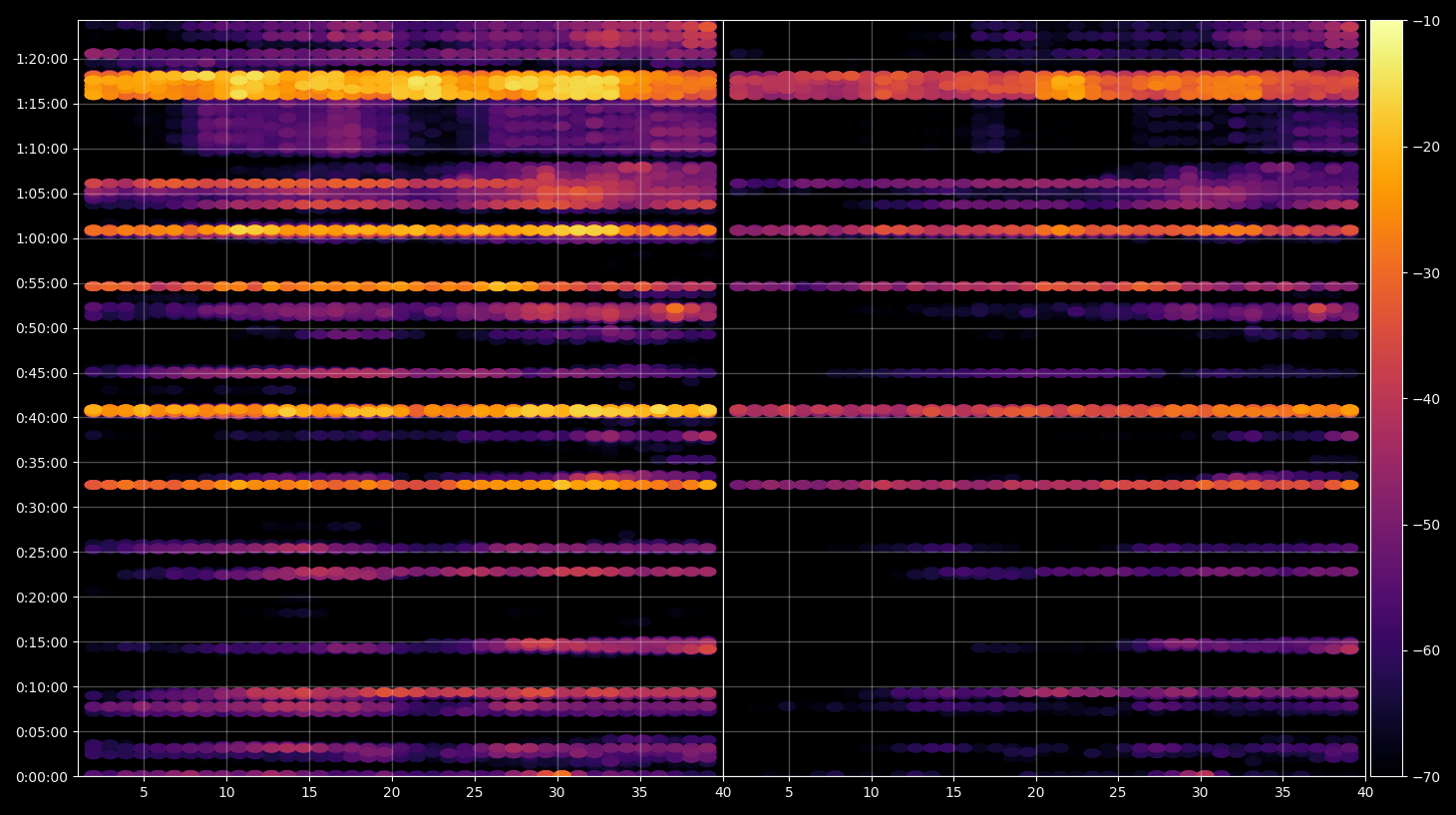Click x-axis label 10 of right panel
The height and width of the screenshot is (815, 1456).
click(x=871, y=793)
